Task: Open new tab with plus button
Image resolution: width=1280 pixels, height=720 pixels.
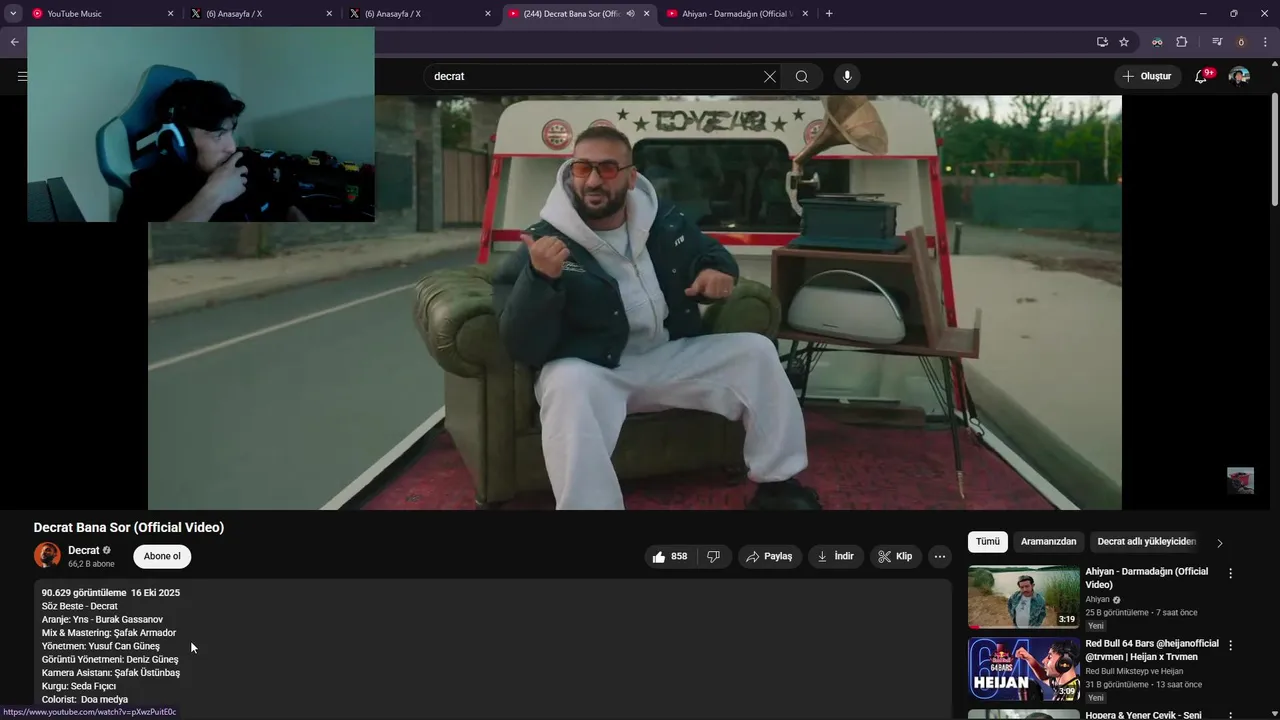Action: tap(829, 14)
